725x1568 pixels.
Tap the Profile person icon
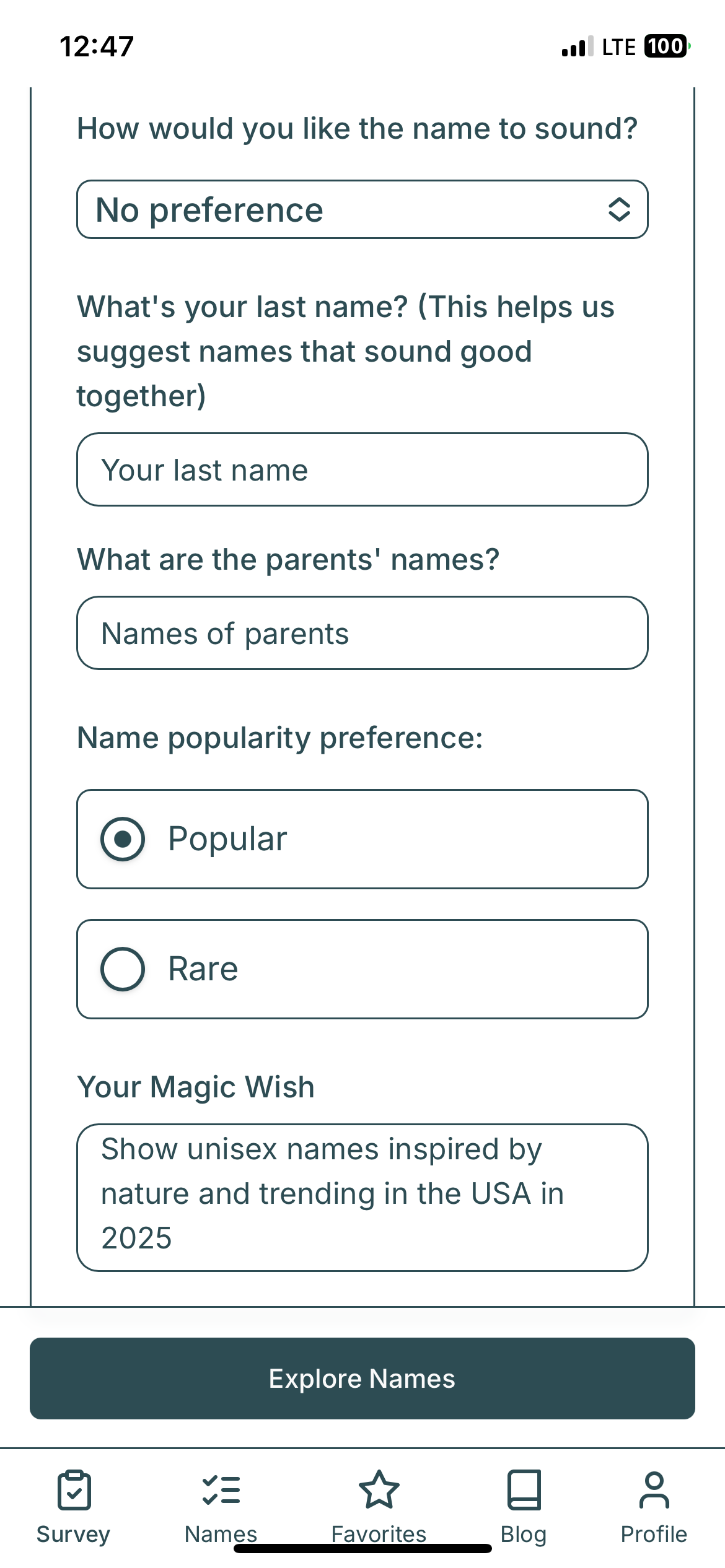pos(654,1489)
